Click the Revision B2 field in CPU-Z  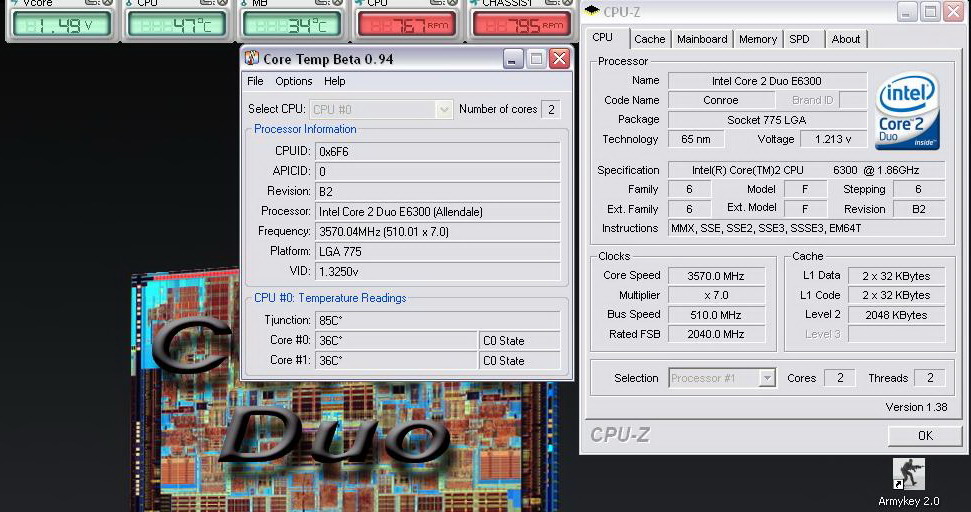pos(918,209)
